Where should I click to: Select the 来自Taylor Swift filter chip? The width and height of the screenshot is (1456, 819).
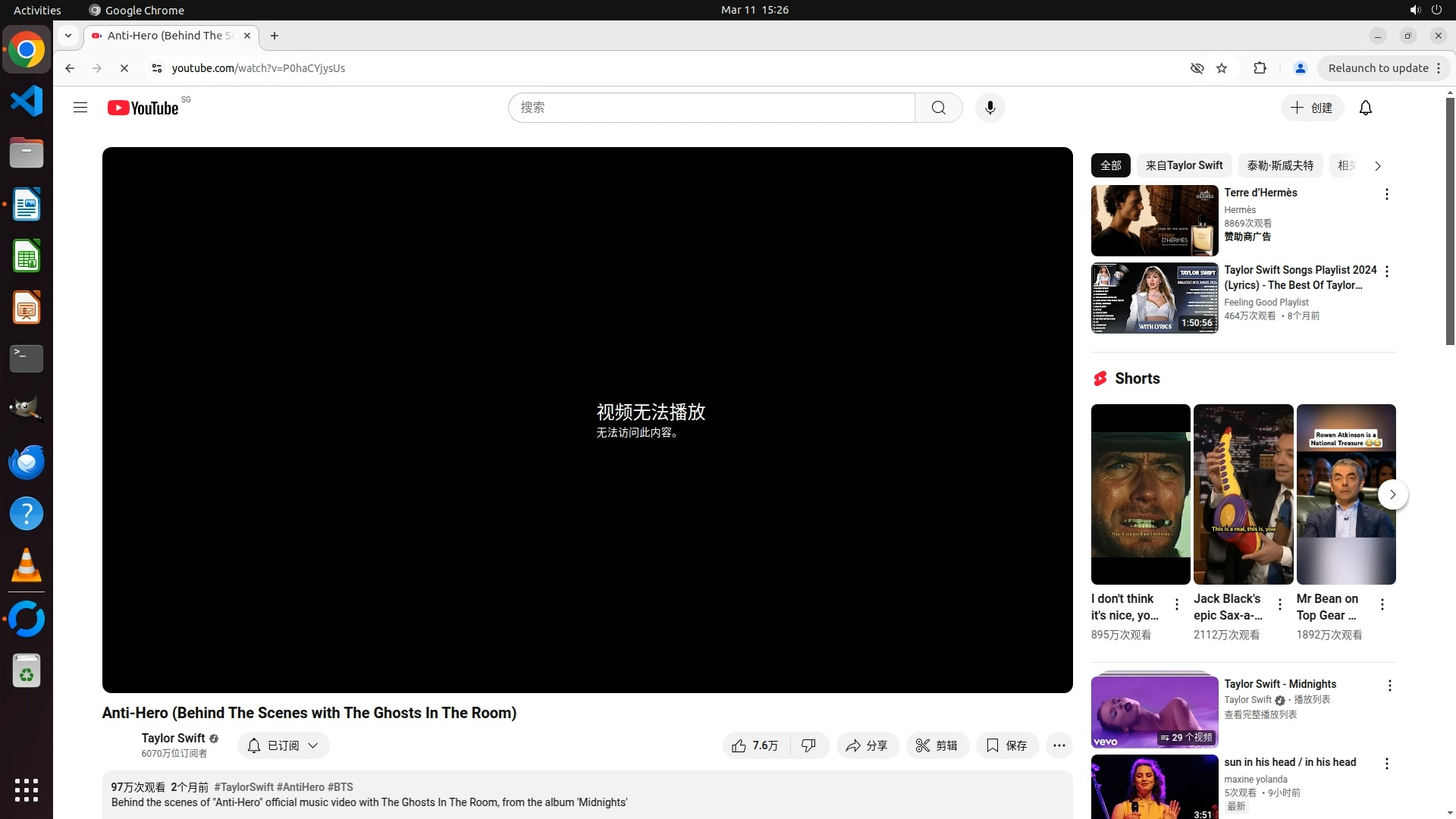pos(1183,165)
